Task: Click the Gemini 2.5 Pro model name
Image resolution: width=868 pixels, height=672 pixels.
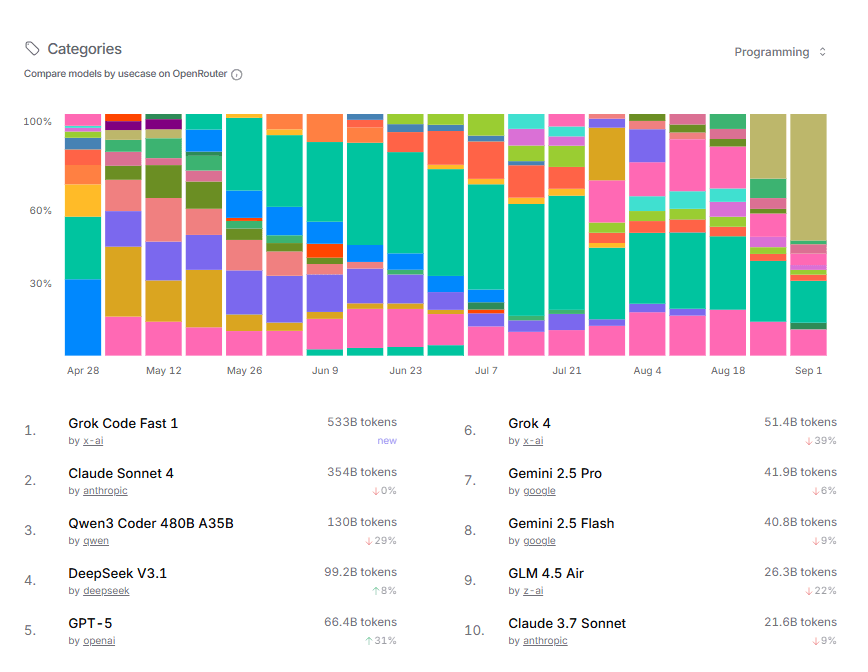Action: (555, 473)
